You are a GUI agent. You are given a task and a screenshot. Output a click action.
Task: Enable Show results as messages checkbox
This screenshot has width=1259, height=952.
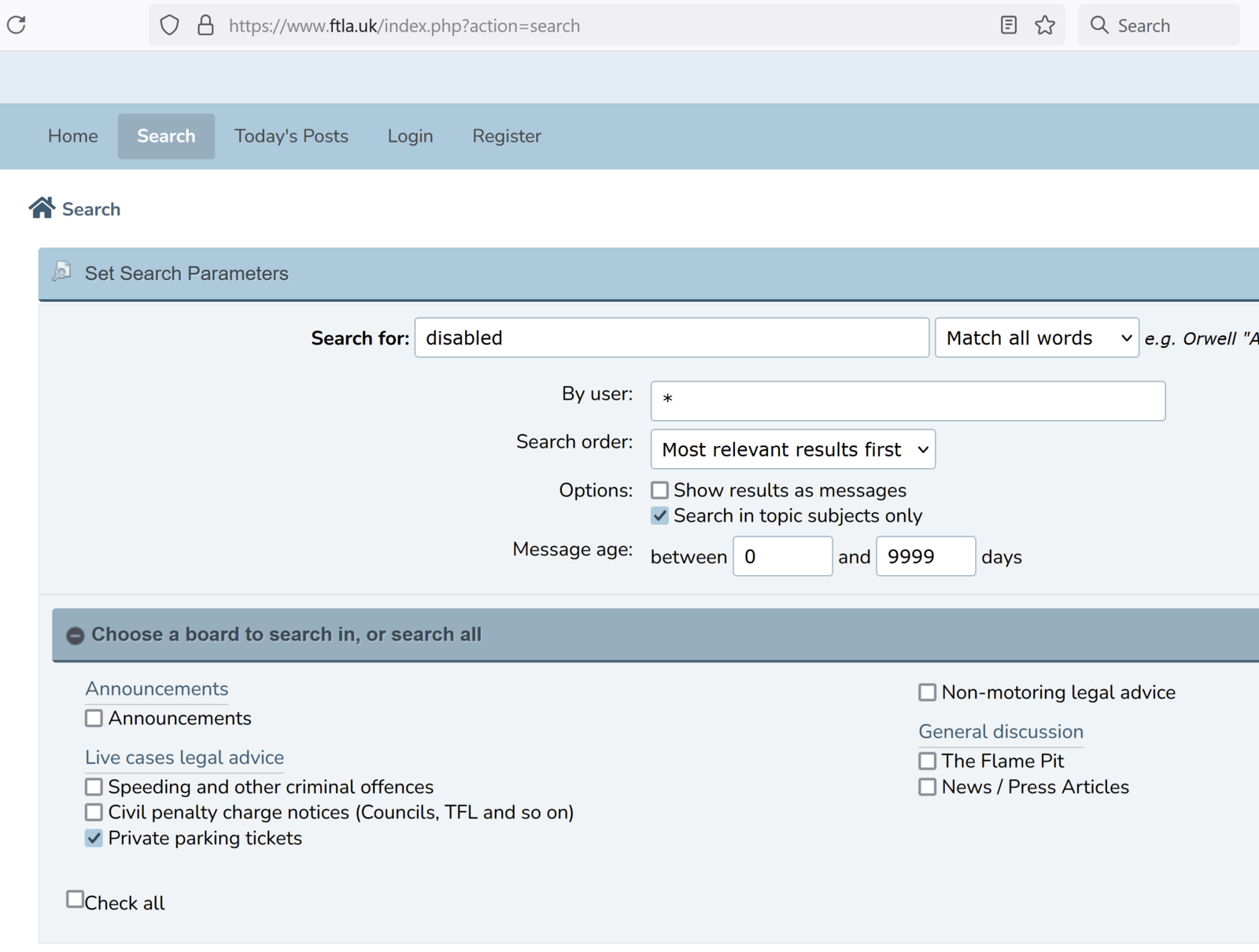(x=660, y=490)
